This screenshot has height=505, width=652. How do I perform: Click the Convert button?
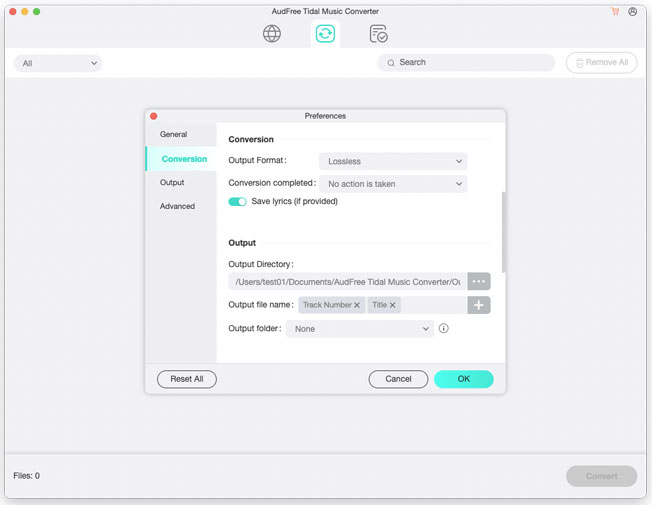[x=601, y=476]
